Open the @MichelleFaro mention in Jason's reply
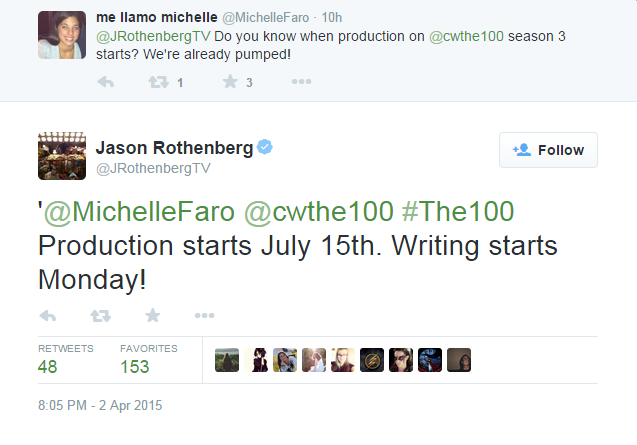 139,212
